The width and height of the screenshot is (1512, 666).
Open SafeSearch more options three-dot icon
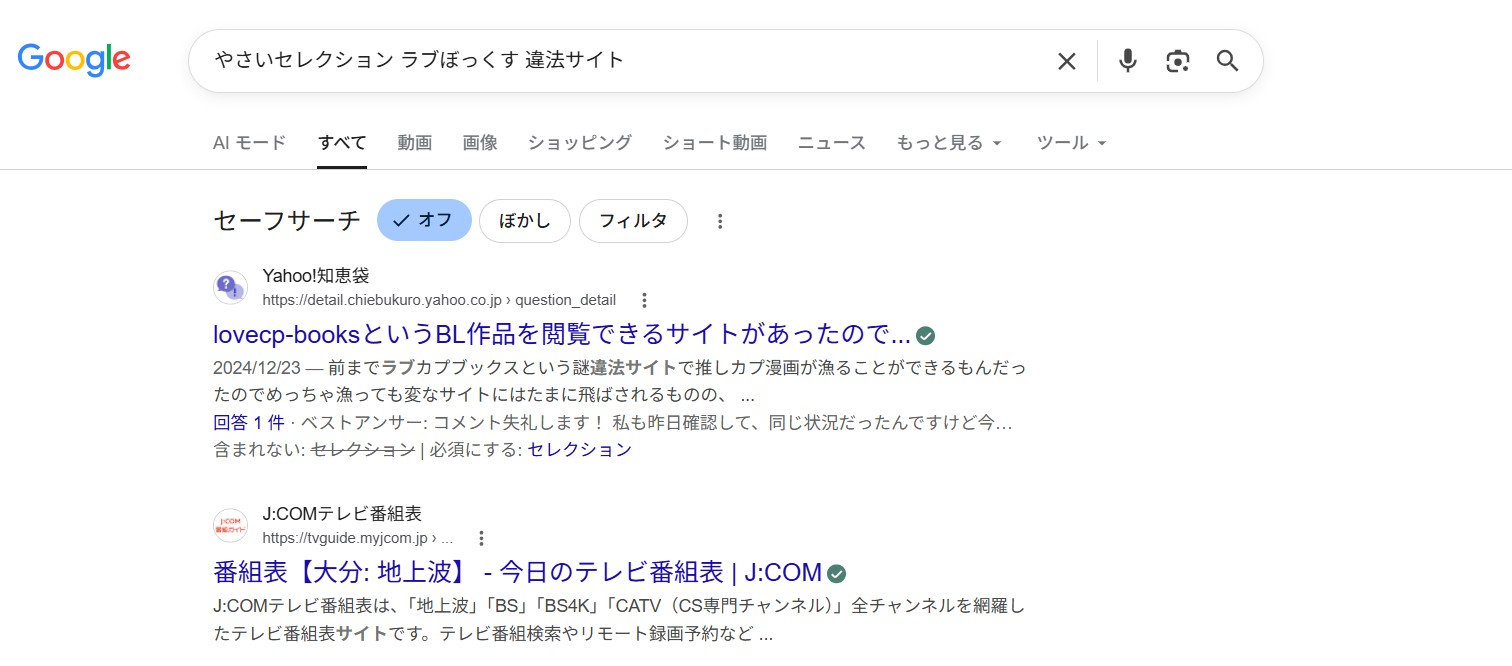tap(720, 221)
